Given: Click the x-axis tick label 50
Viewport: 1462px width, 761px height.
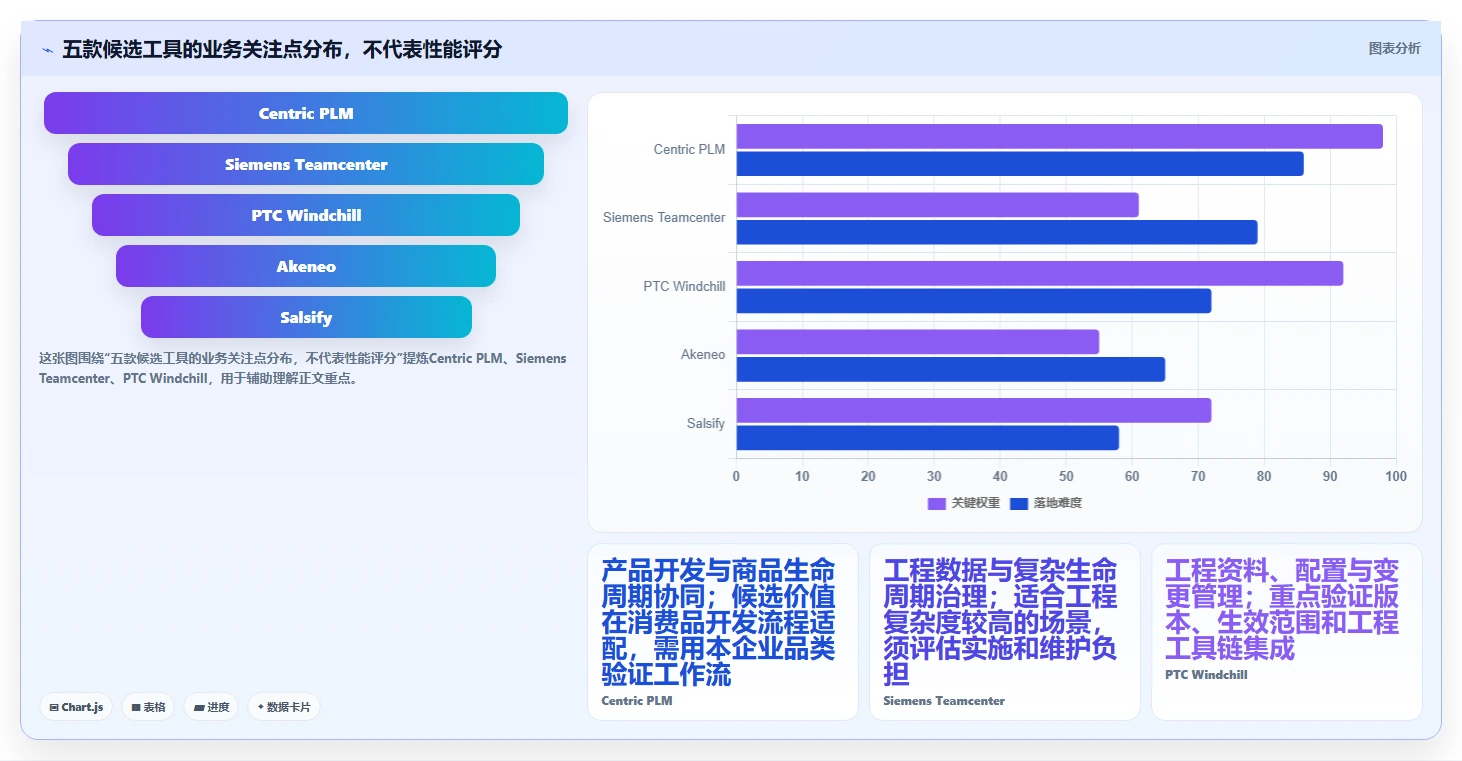Looking at the screenshot, I should pos(1067,476).
